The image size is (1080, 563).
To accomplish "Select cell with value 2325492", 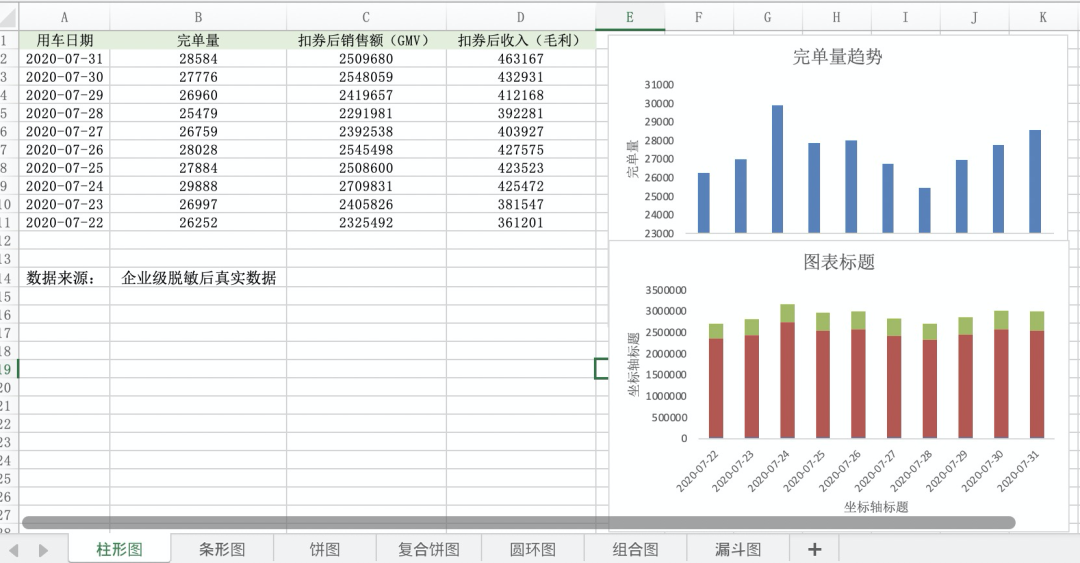I will 366,223.
